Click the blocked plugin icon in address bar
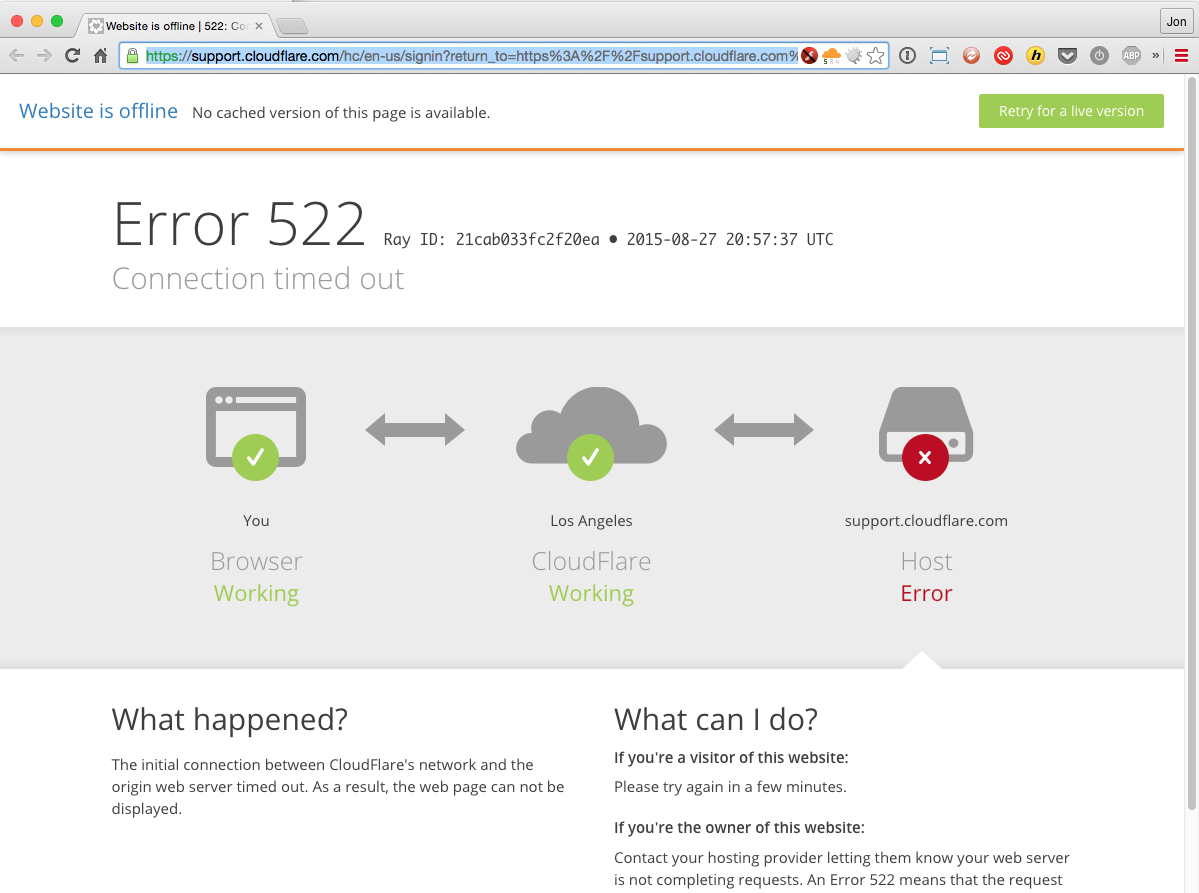The height and width of the screenshot is (893, 1199). click(x=809, y=56)
